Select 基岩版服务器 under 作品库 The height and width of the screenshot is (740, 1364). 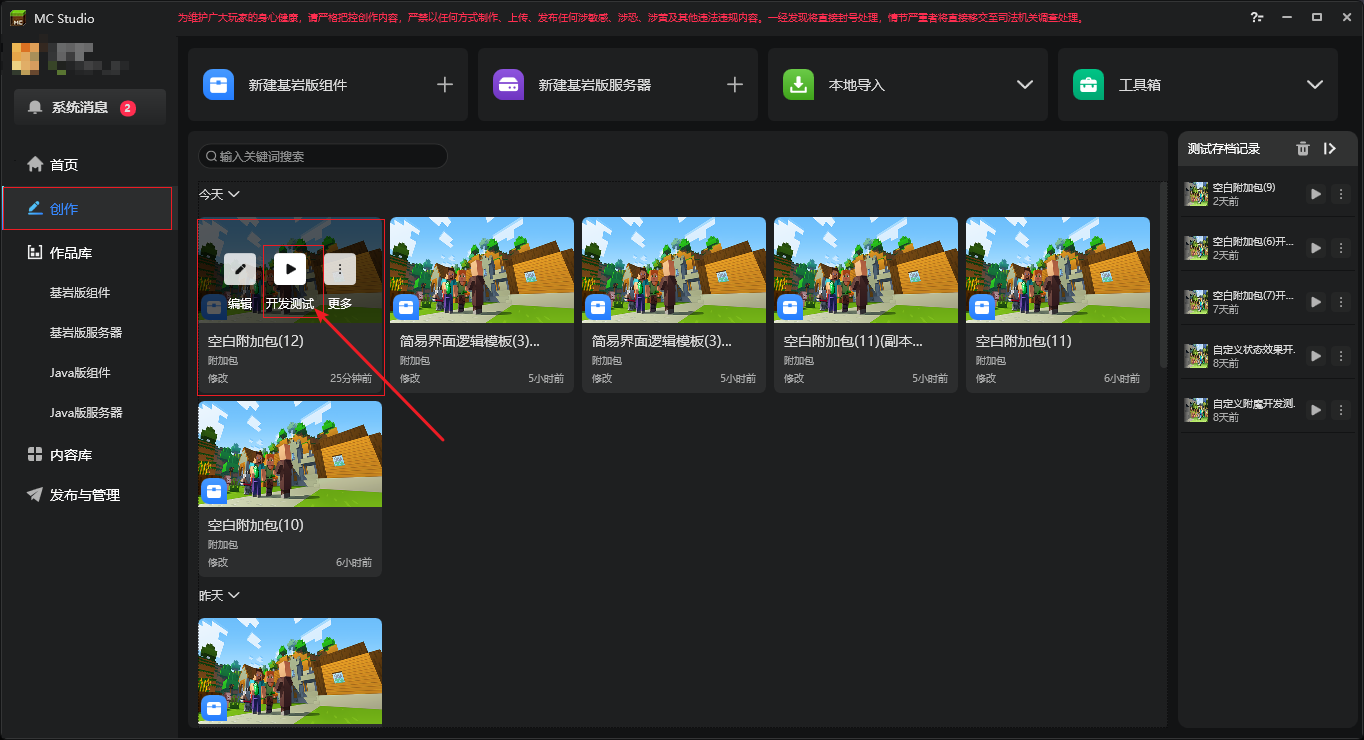(x=86, y=333)
